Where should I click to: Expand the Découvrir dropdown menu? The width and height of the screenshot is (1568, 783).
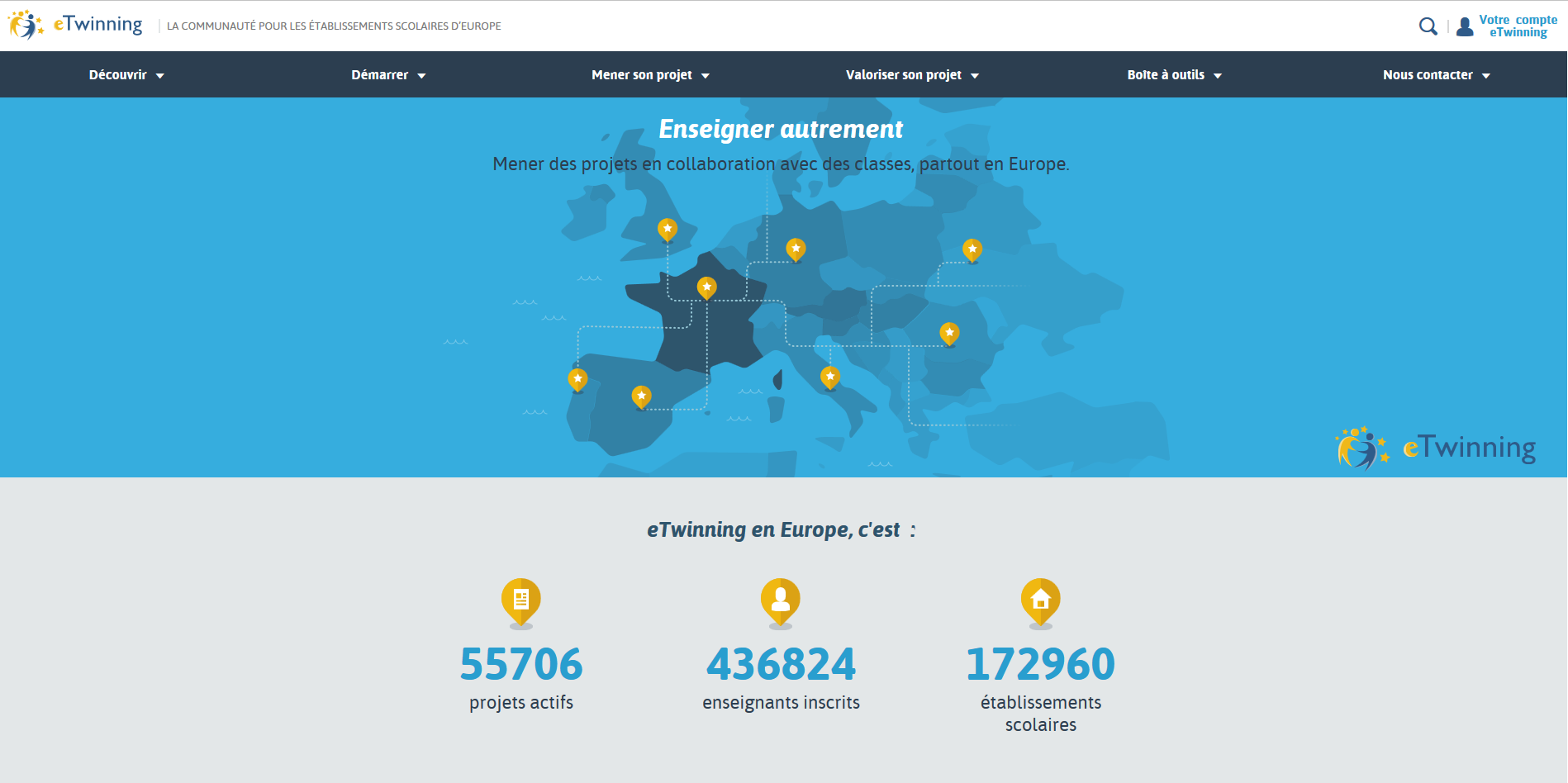pyautogui.click(x=126, y=74)
